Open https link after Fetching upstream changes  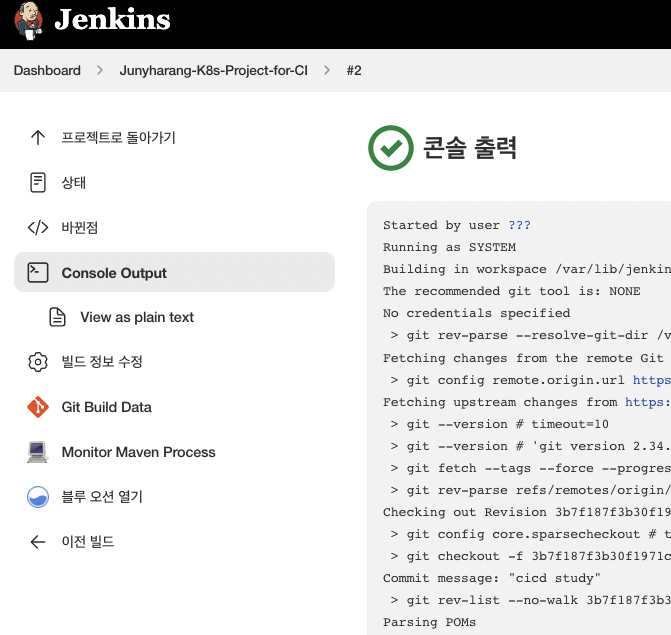pyautogui.click(x=648, y=402)
